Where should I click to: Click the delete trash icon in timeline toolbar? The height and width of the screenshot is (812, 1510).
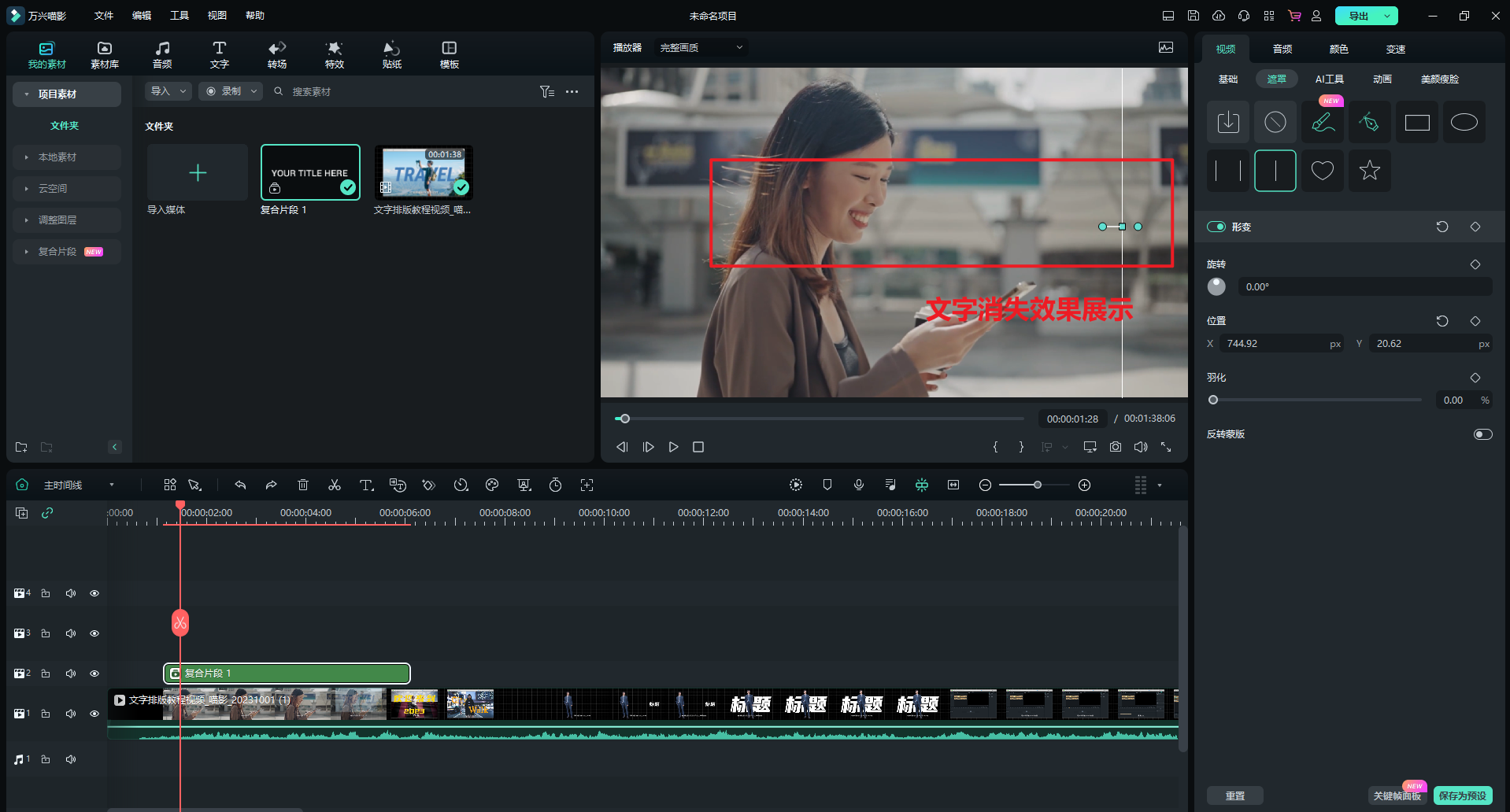(303, 485)
